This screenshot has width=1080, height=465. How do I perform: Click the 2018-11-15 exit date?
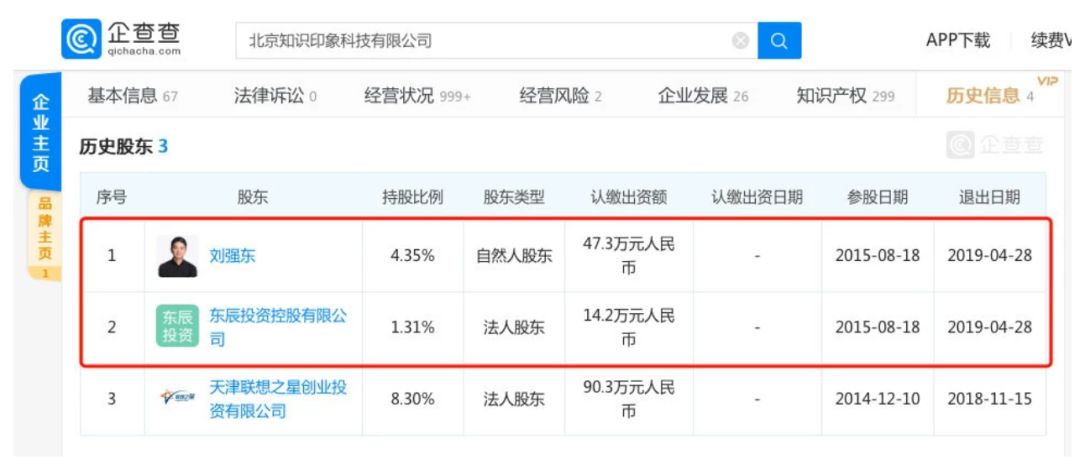(990, 399)
